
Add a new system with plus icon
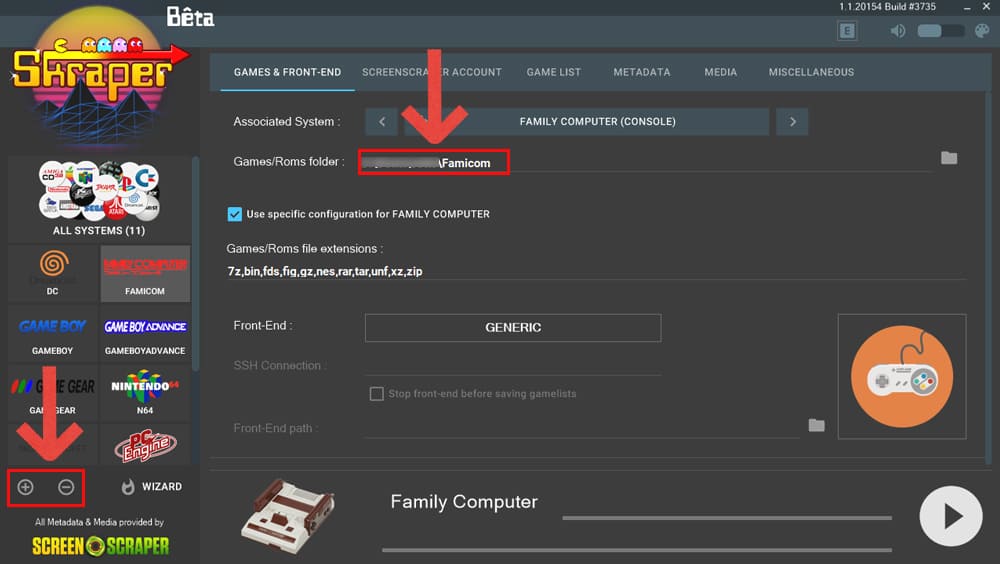point(26,487)
